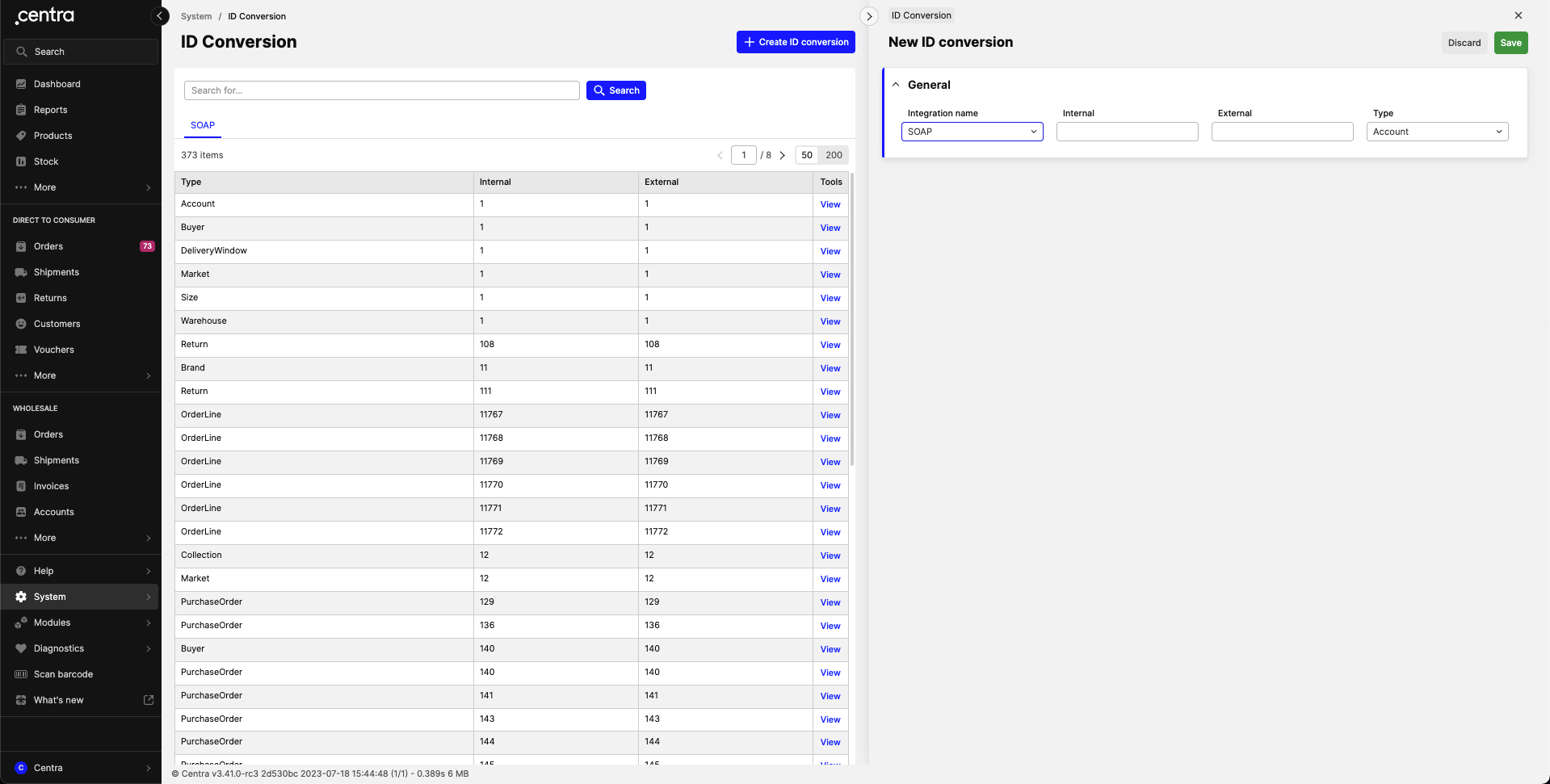The width and height of the screenshot is (1550, 784).
Task: Click the green Save button
Action: [1510, 43]
